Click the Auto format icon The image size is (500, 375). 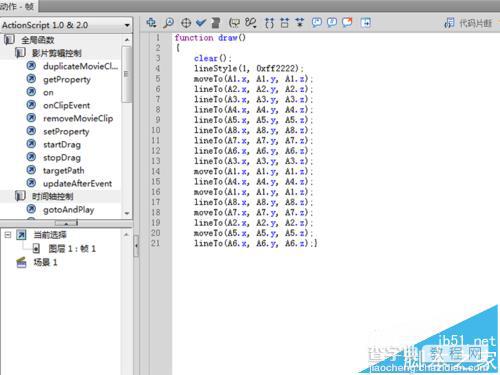(x=216, y=23)
